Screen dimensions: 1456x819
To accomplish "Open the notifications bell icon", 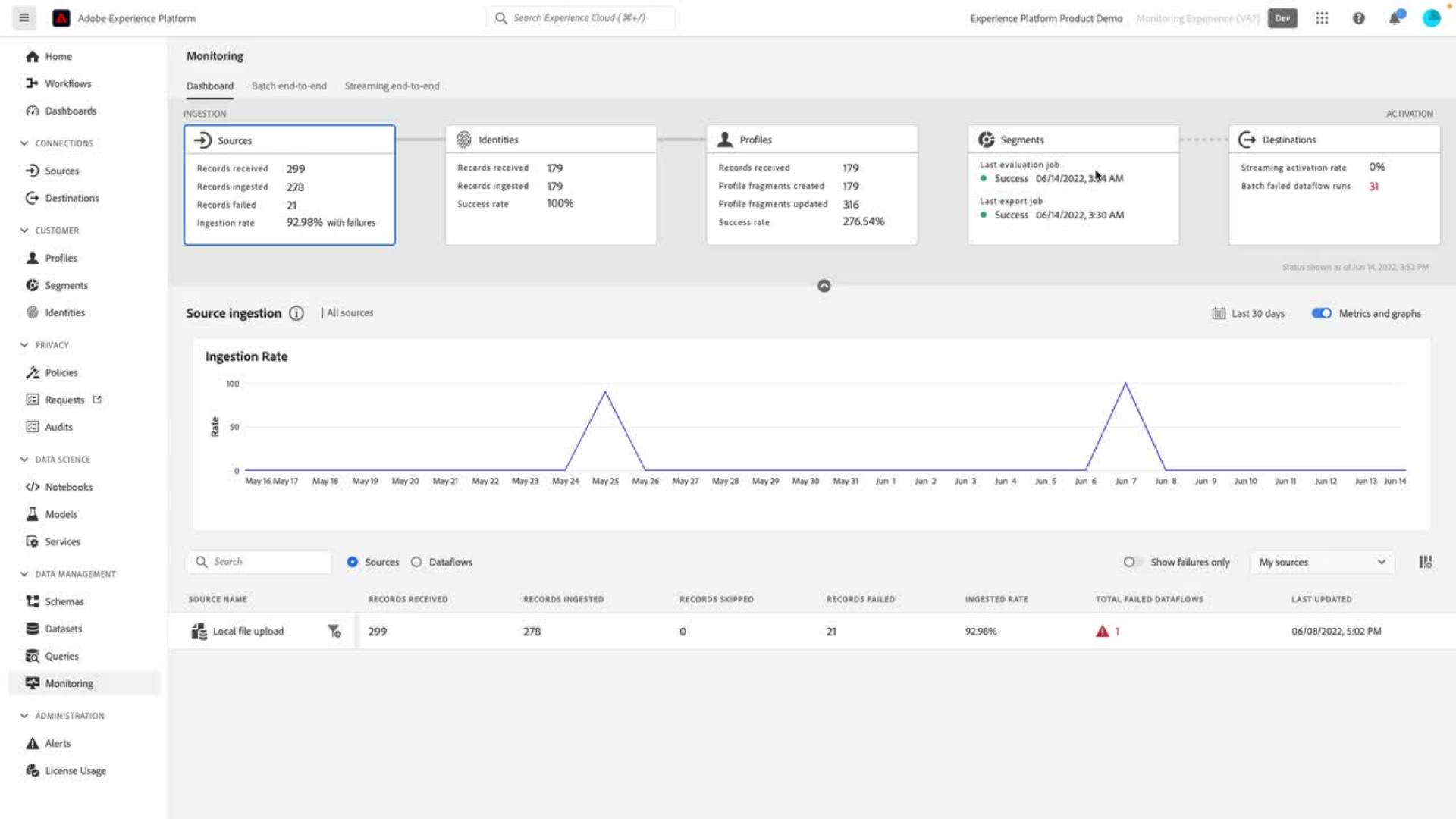I will click(x=1395, y=18).
